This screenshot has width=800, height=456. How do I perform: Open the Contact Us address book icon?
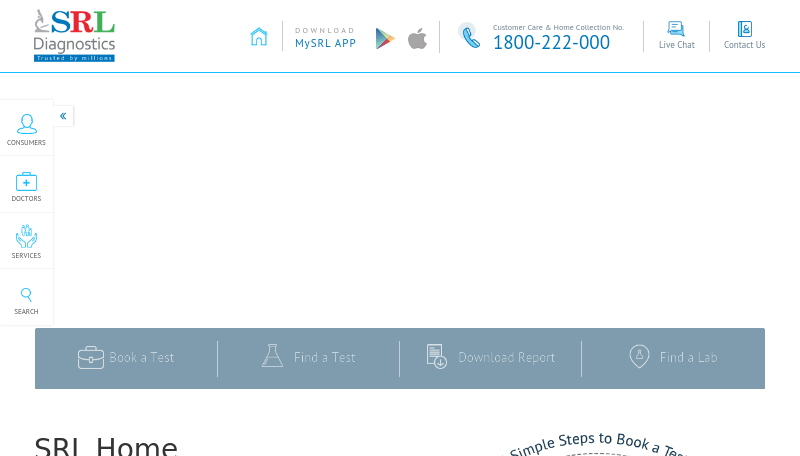(x=744, y=29)
